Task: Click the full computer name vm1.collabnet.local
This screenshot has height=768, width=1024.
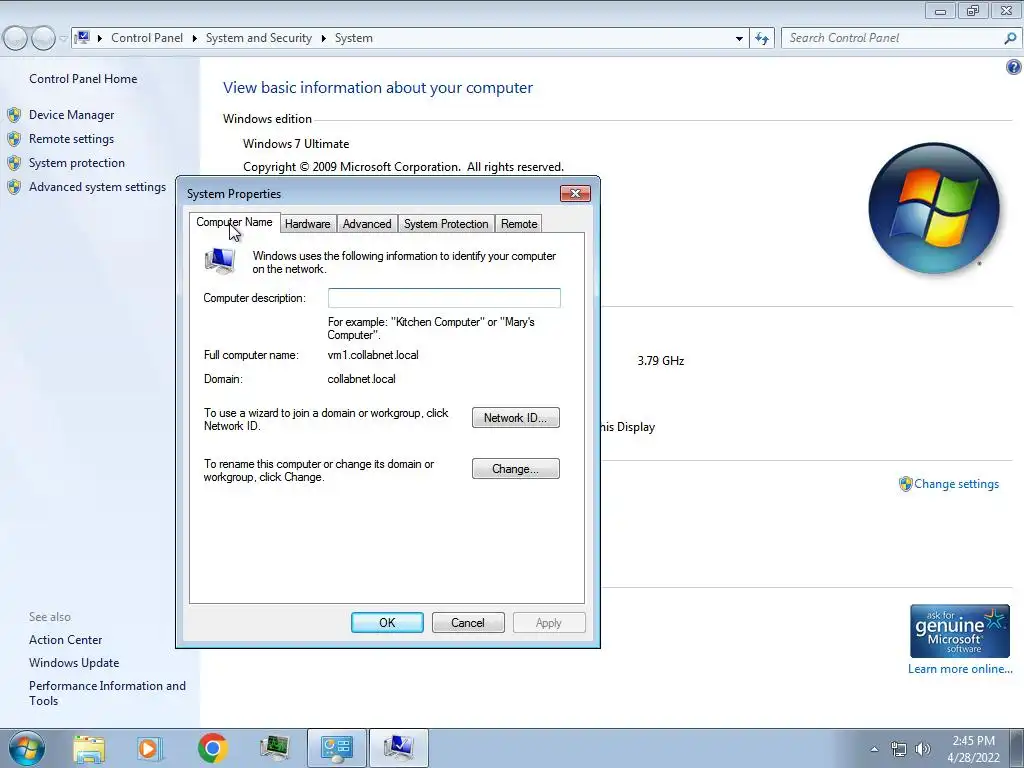Action: click(x=373, y=355)
